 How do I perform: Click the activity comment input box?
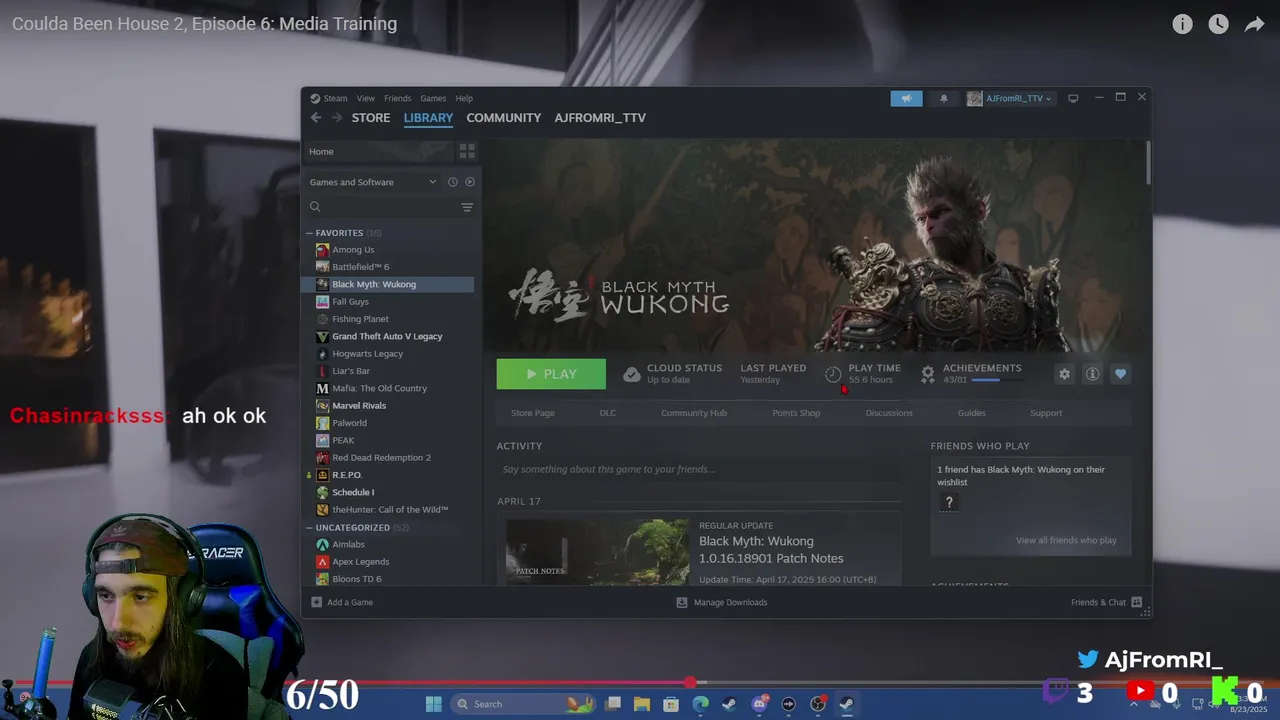[x=698, y=469]
